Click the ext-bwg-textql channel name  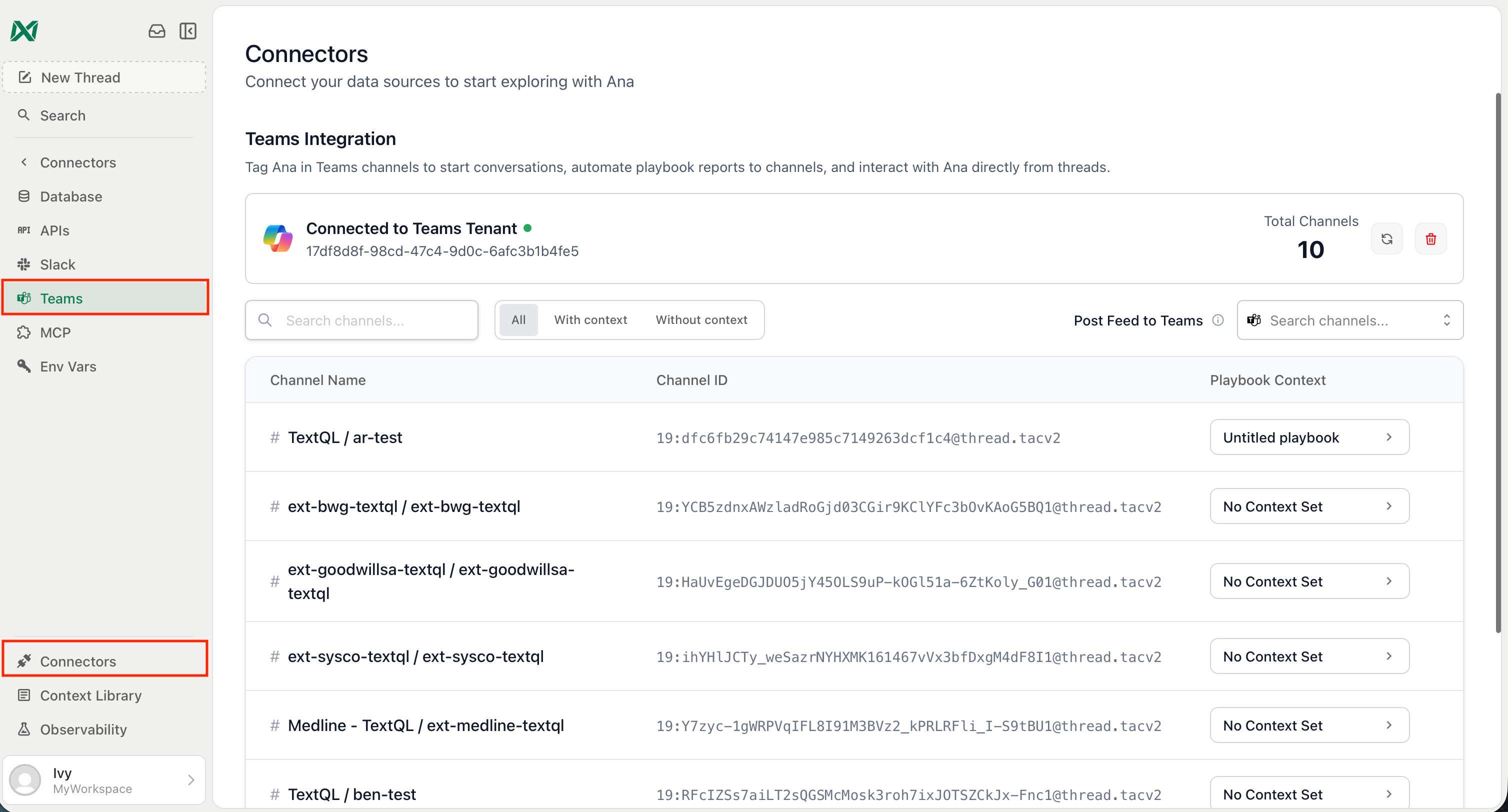point(404,506)
